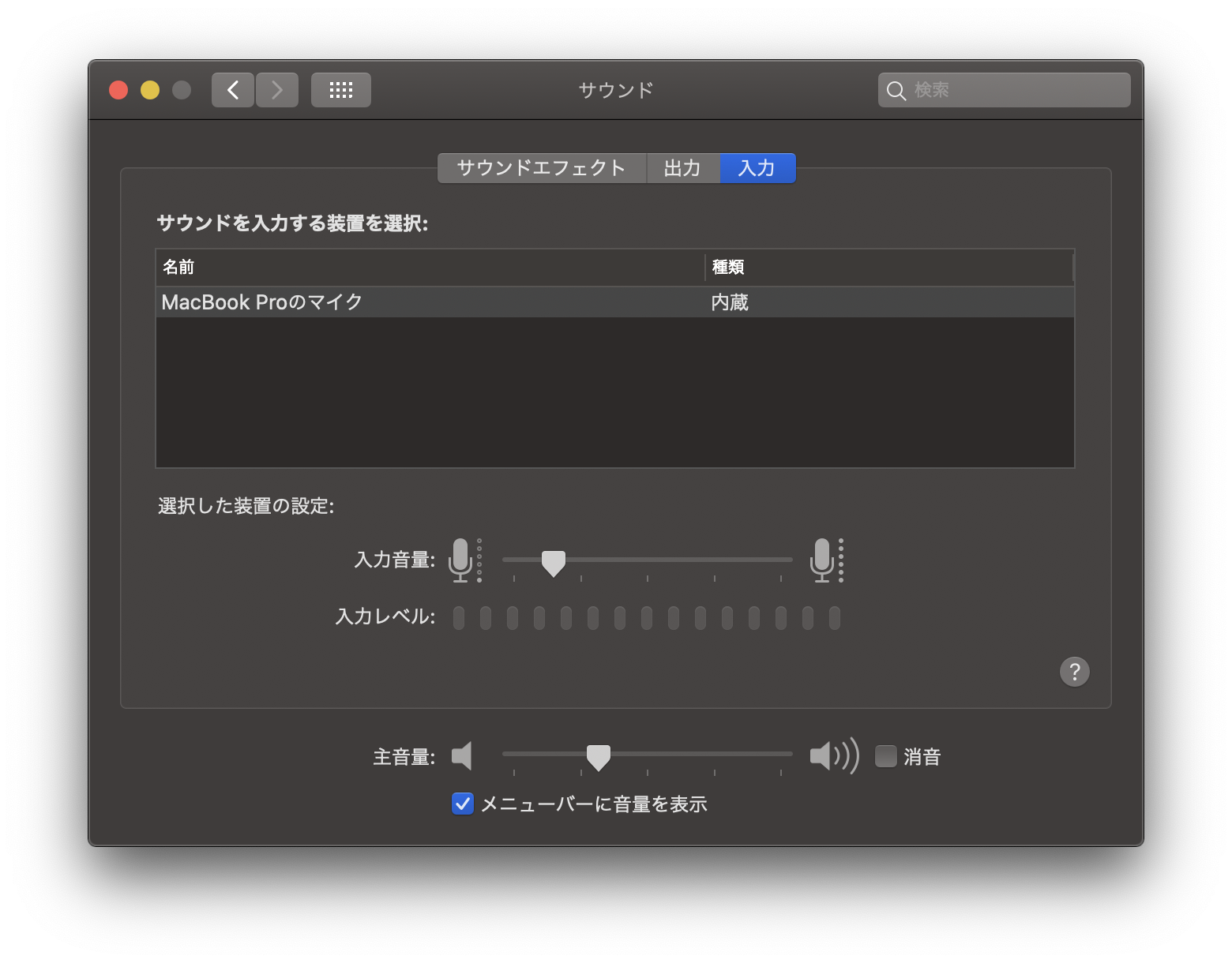Switch to the 出力 tab
This screenshot has width=1232, height=963.
click(x=682, y=167)
